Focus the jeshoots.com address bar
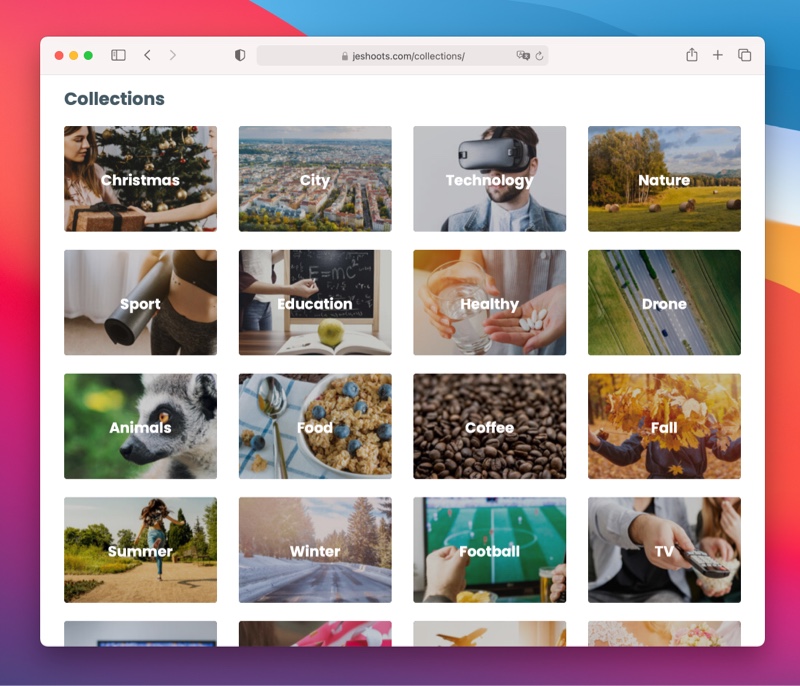800x686 pixels. [x=403, y=56]
